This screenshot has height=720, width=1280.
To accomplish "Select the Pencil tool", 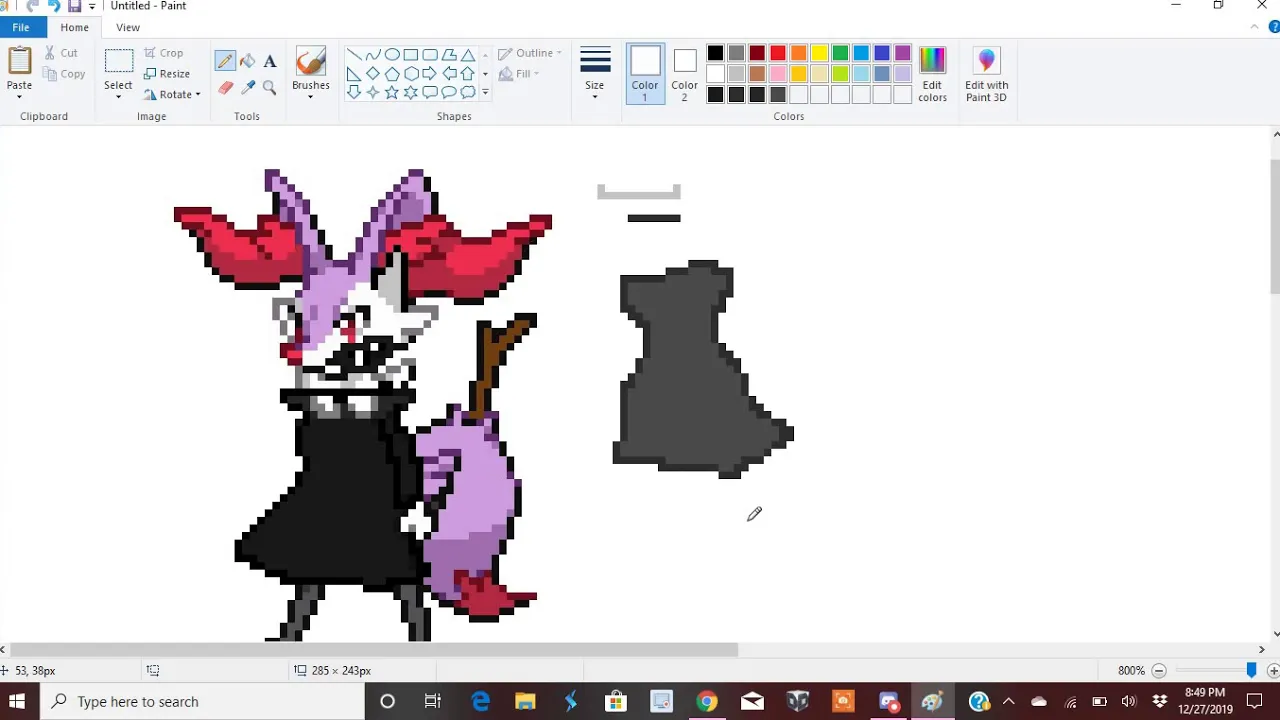I will click(225, 61).
